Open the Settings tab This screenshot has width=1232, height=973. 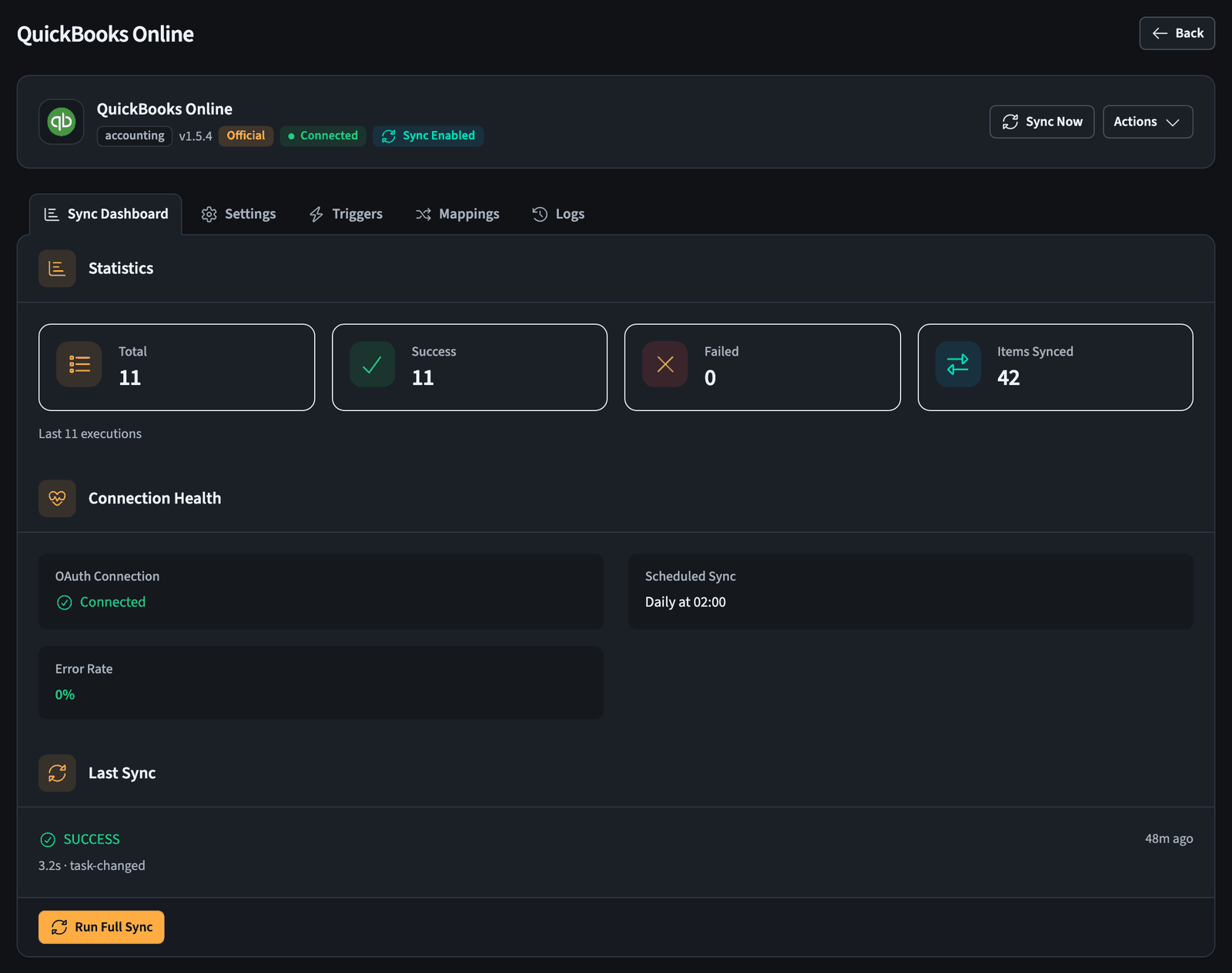click(x=239, y=214)
